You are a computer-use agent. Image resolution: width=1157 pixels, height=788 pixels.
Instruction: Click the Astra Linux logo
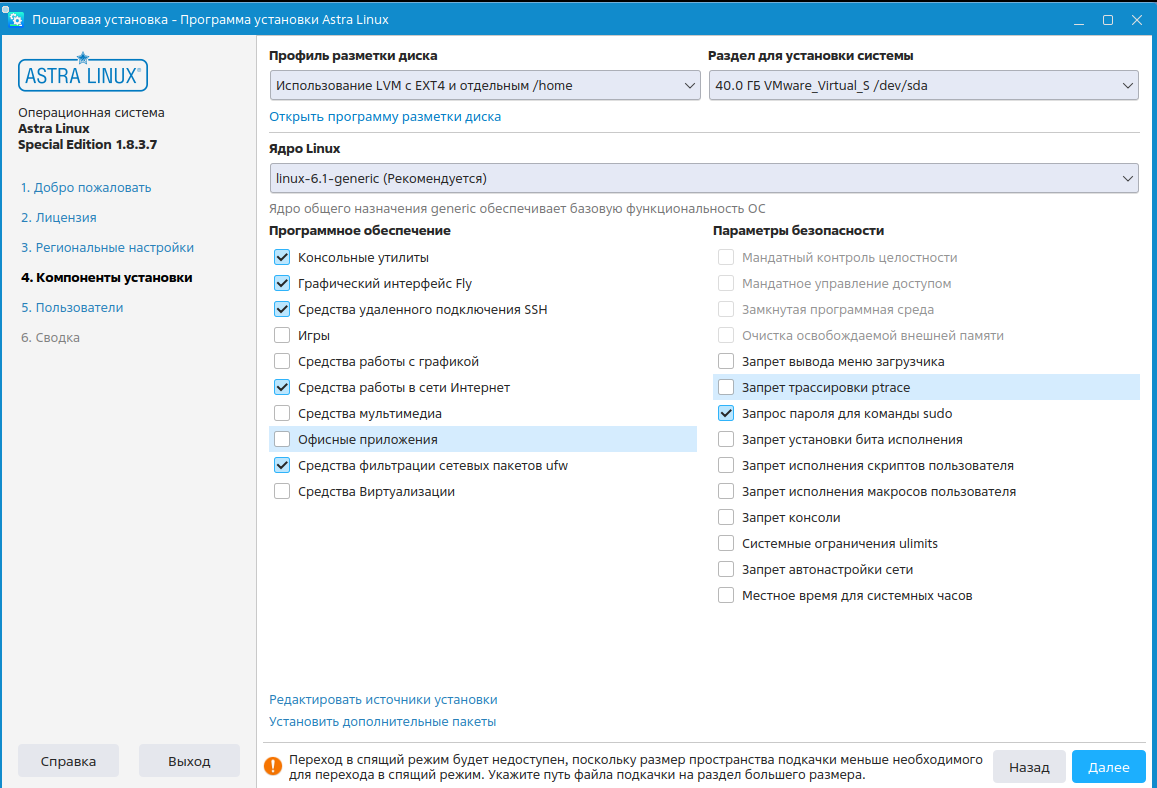tap(83, 72)
